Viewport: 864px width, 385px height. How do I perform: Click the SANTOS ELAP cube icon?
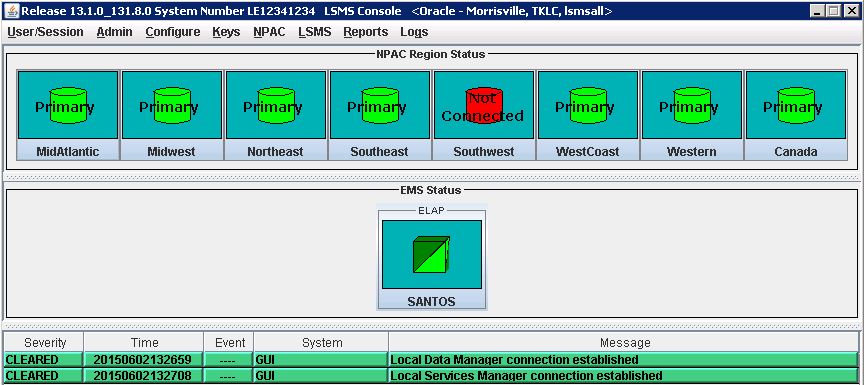coord(431,254)
